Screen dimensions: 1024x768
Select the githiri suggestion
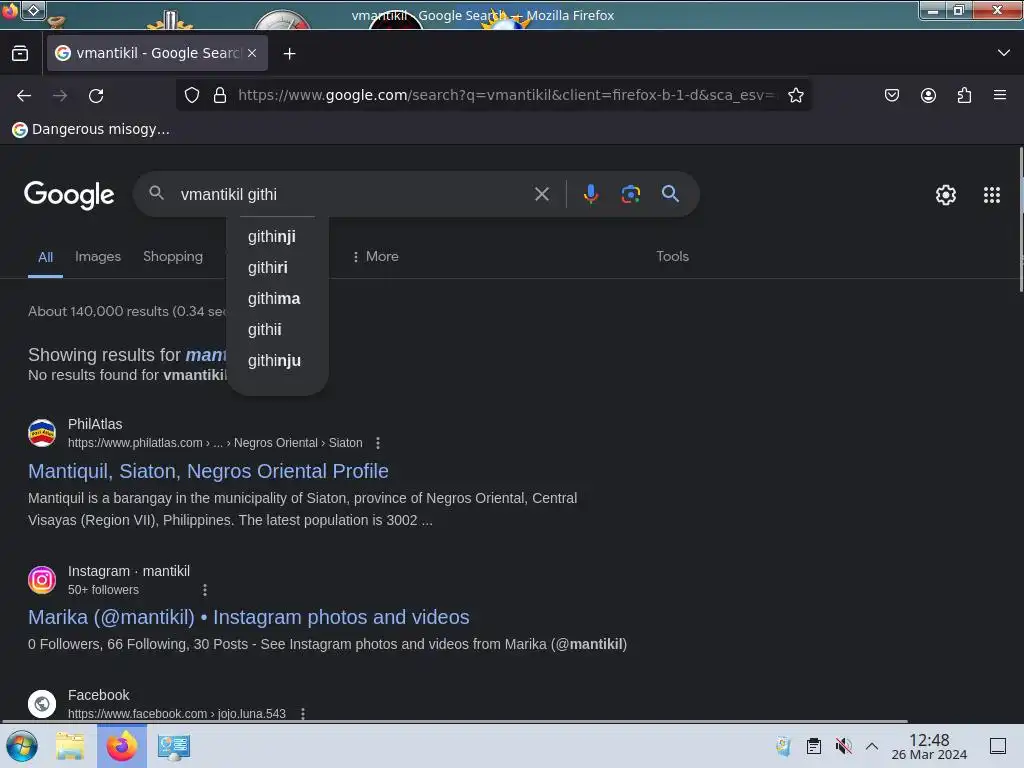tap(268, 268)
